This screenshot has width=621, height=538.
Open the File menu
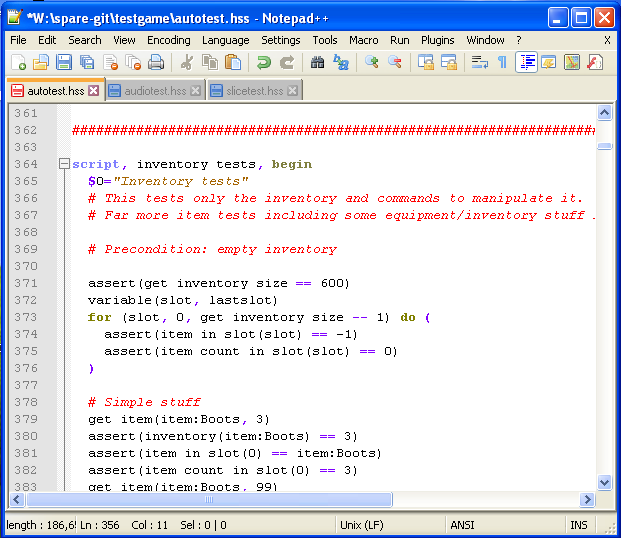(x=18, y=40)
